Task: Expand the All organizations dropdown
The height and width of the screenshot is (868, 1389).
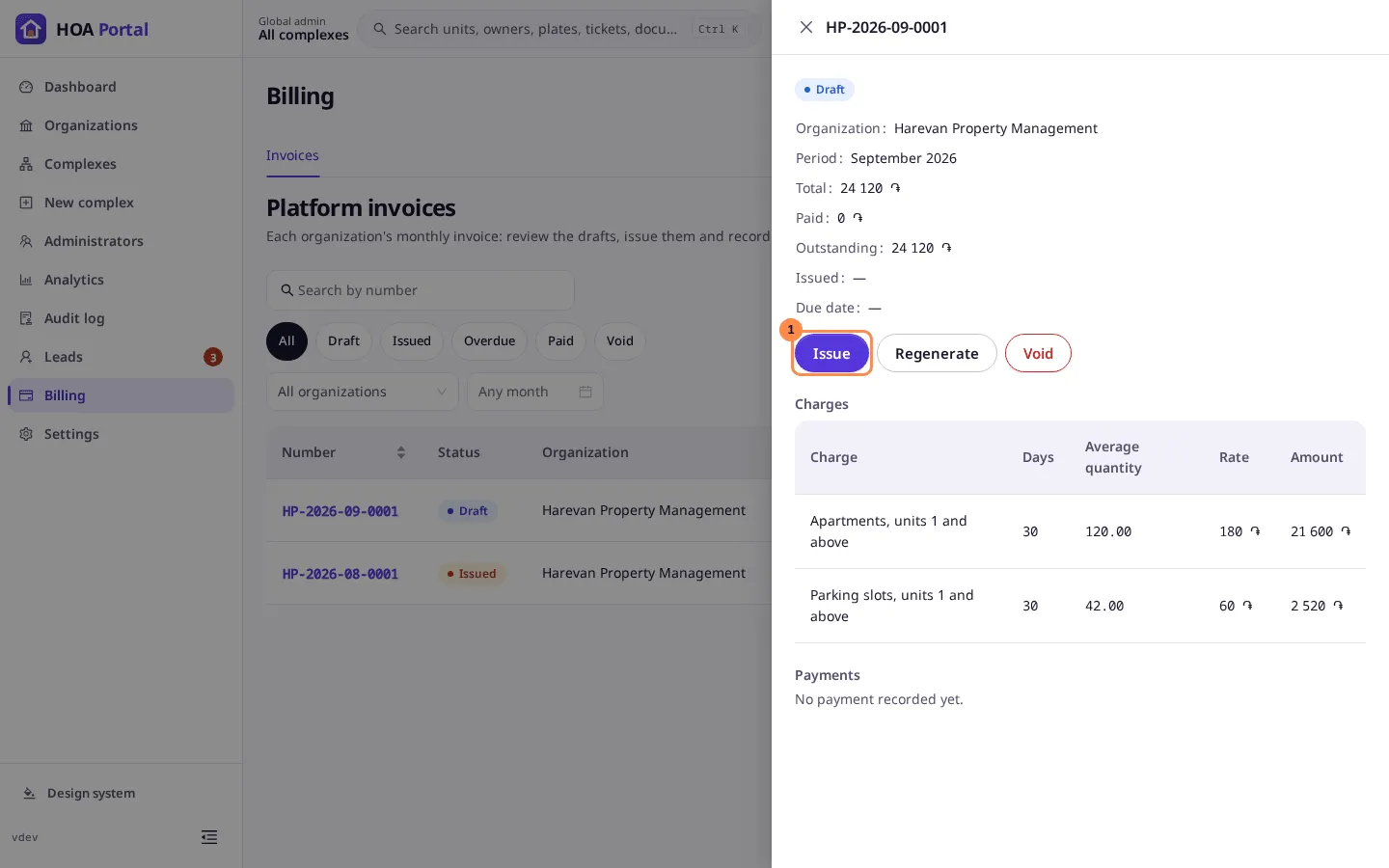Action: pyautogui.click(x=363, y=392)
